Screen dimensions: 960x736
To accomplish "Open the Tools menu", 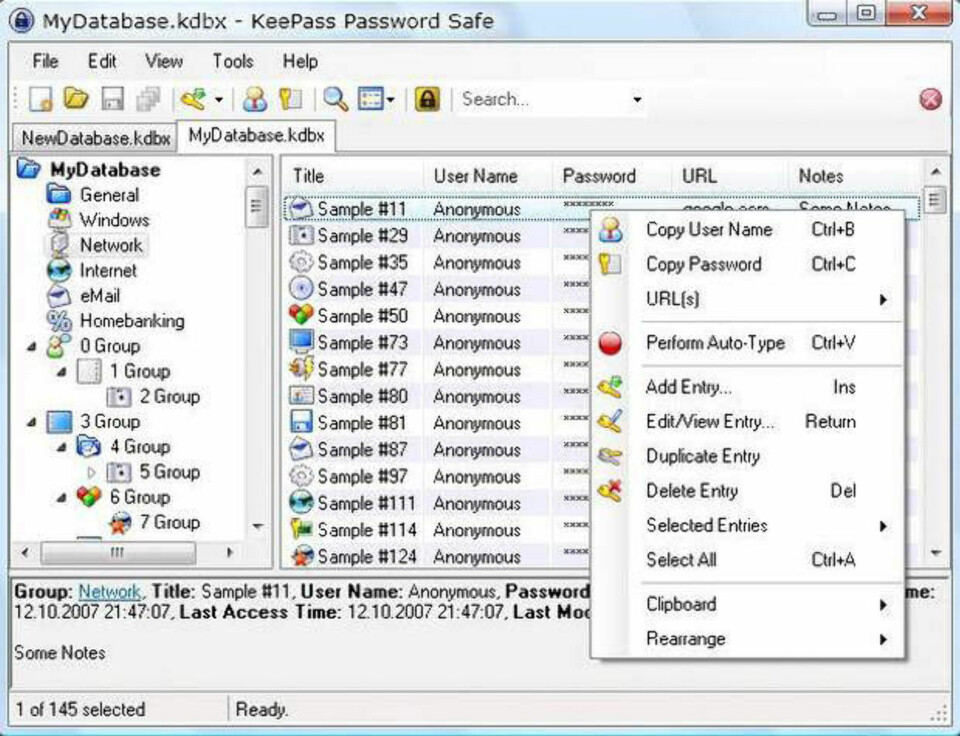I will 233,61.
